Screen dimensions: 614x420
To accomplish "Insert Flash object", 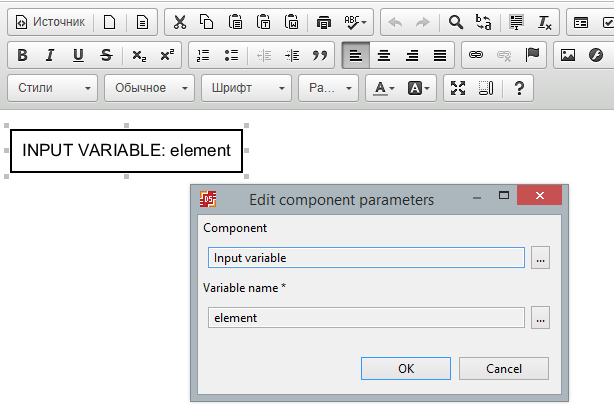I will [x=596, y=55].
